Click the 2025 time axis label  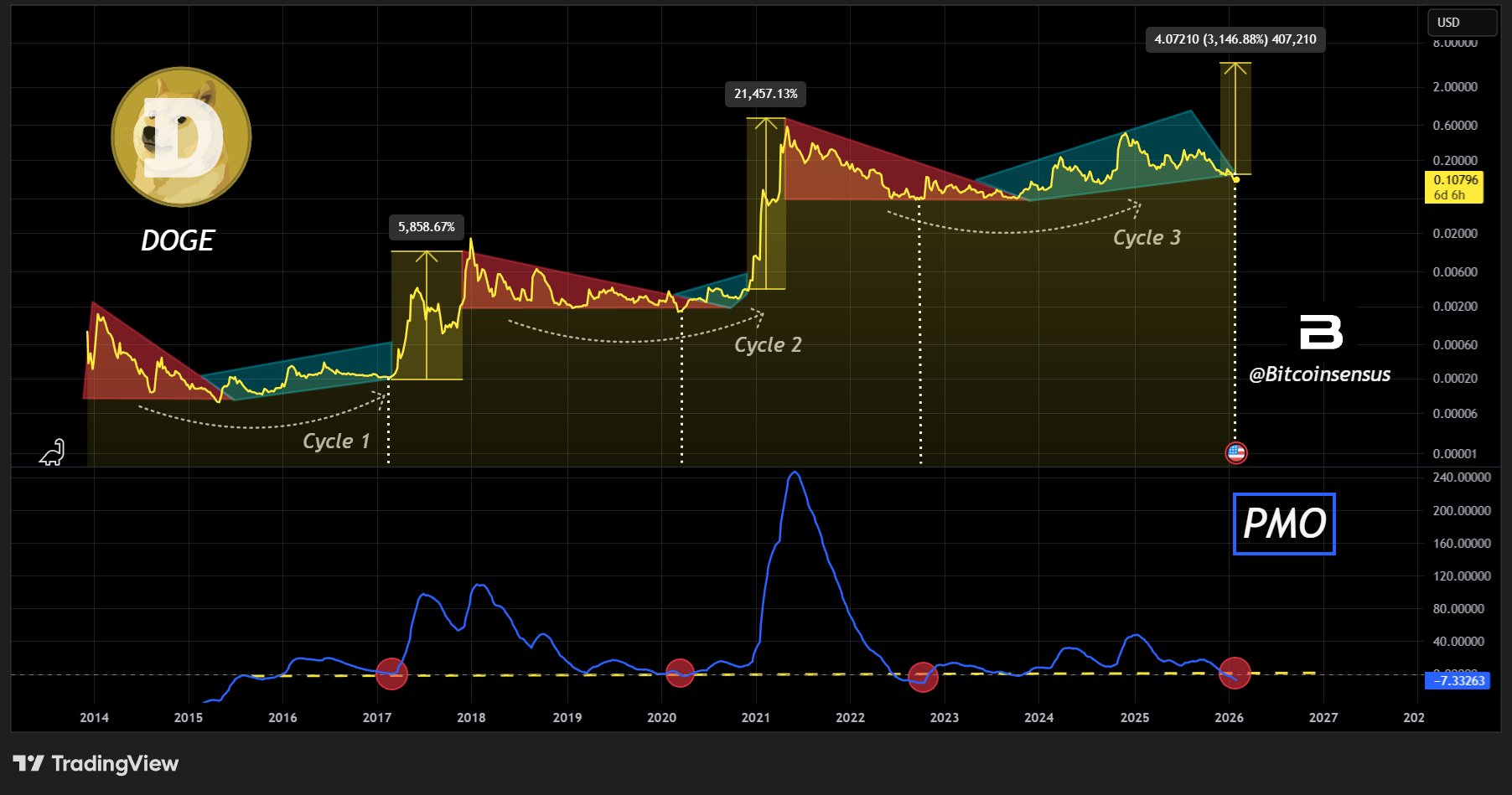pyautogui.click(x=1135, y=718)
